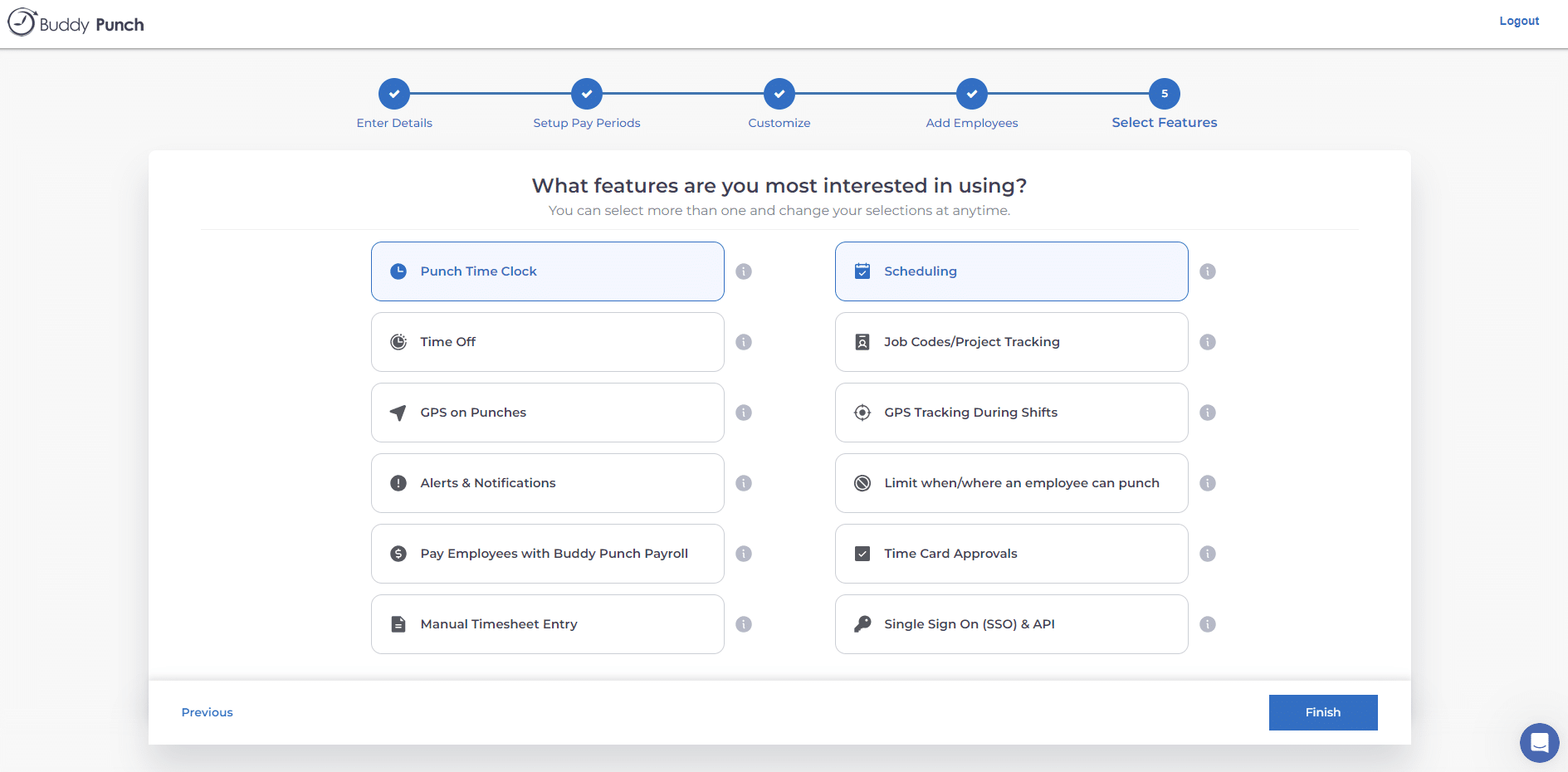This screenshot has width=1568, height=772.
Task: Open info for Single Sign On (SSO) & API
Action: 1208,624
